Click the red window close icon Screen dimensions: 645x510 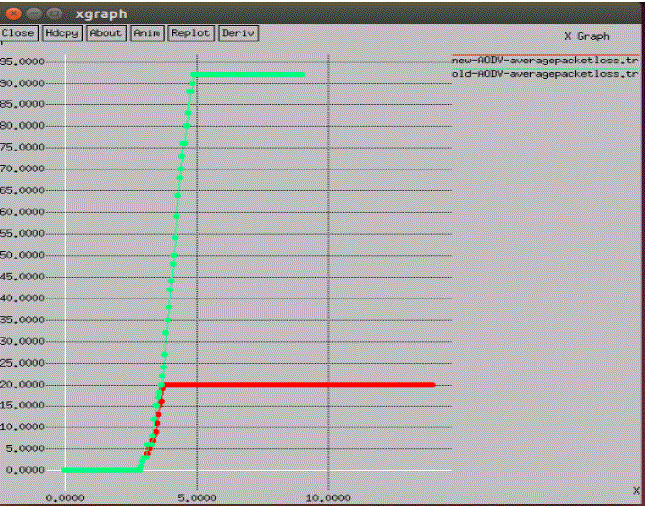[13, 14]
